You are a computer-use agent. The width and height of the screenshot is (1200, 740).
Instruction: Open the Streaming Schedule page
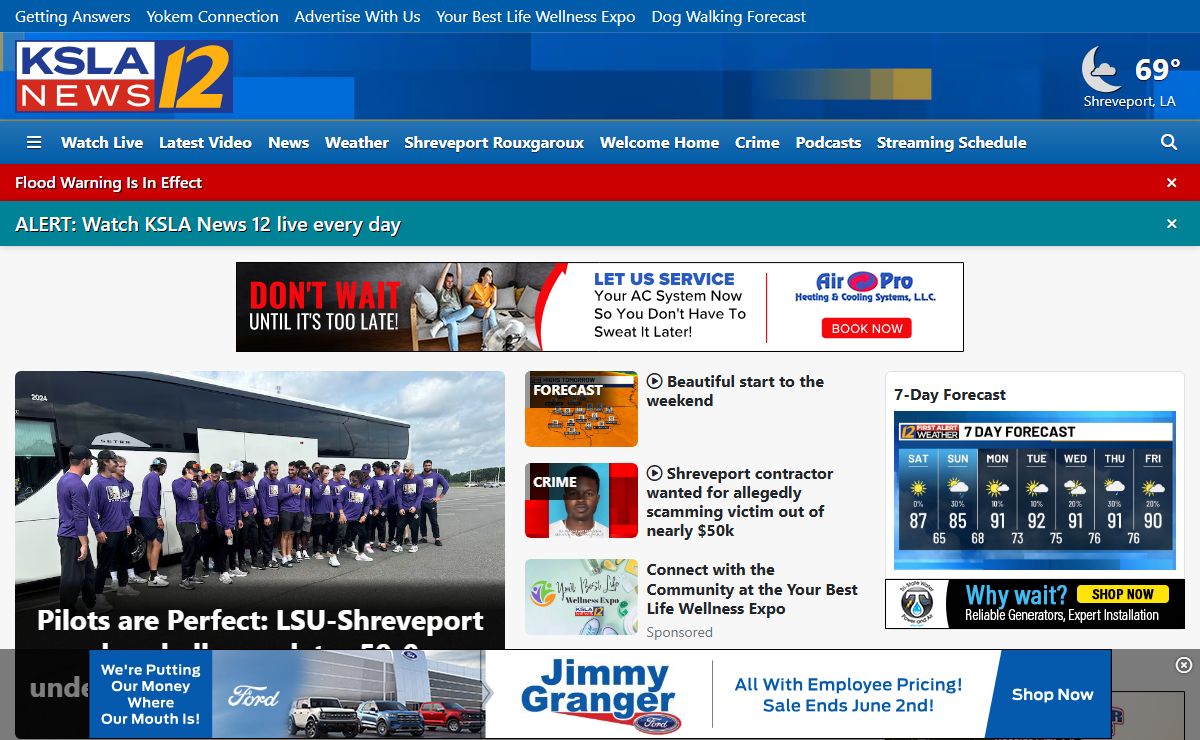point(952,142)
